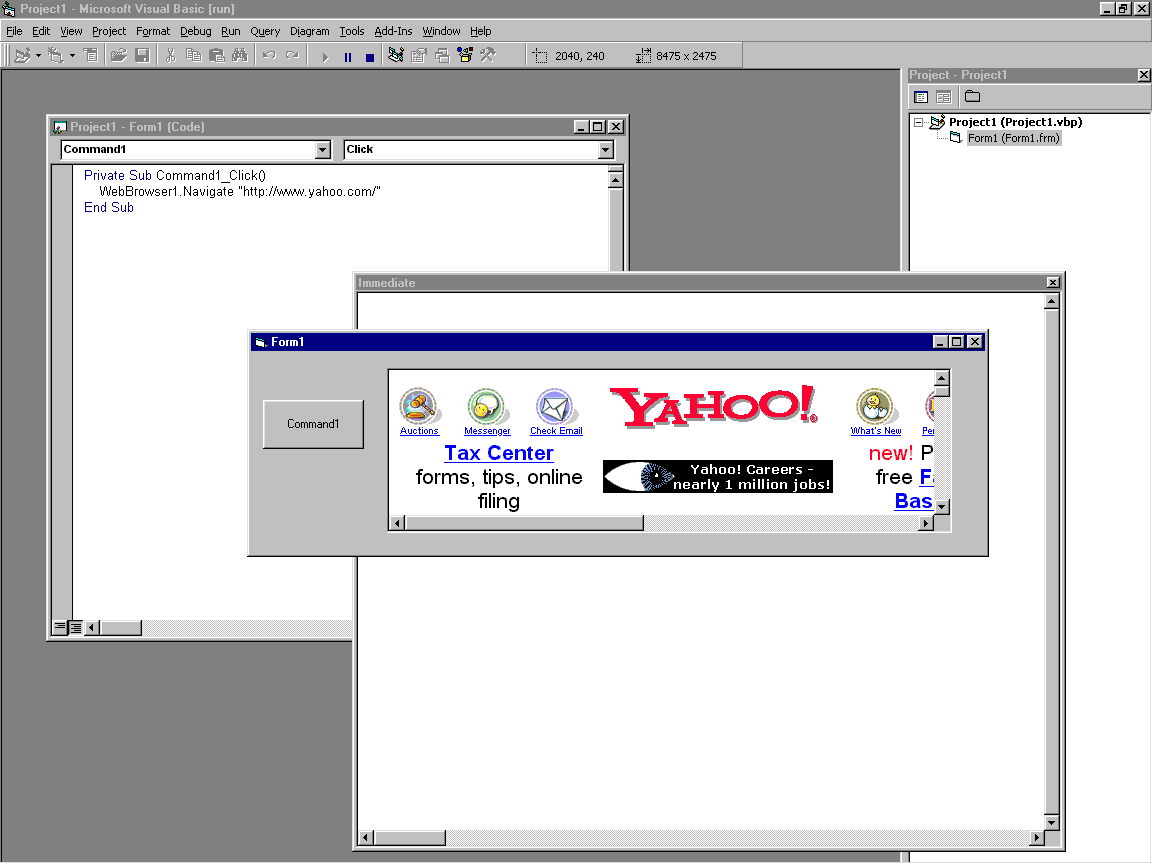Click the Yahoo! Careers banner ad

718,477
